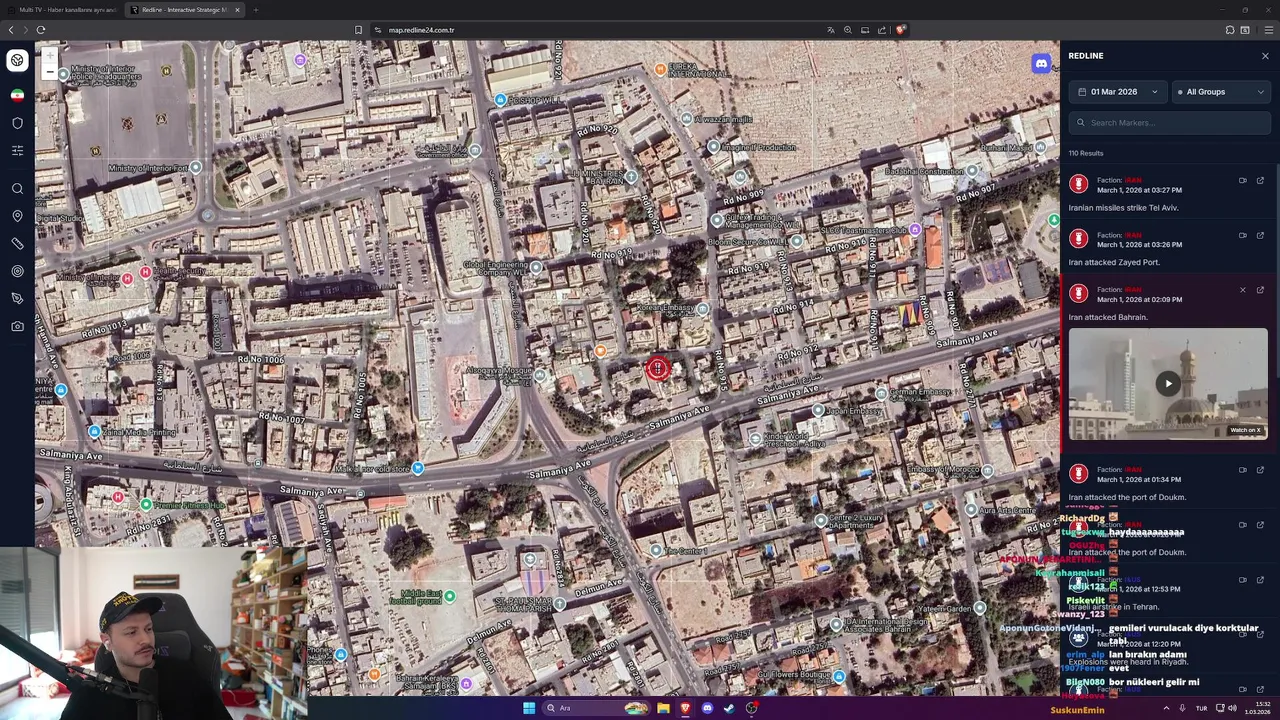Close the Redline browser tab

pyautogui.click(x=238, y=10)
